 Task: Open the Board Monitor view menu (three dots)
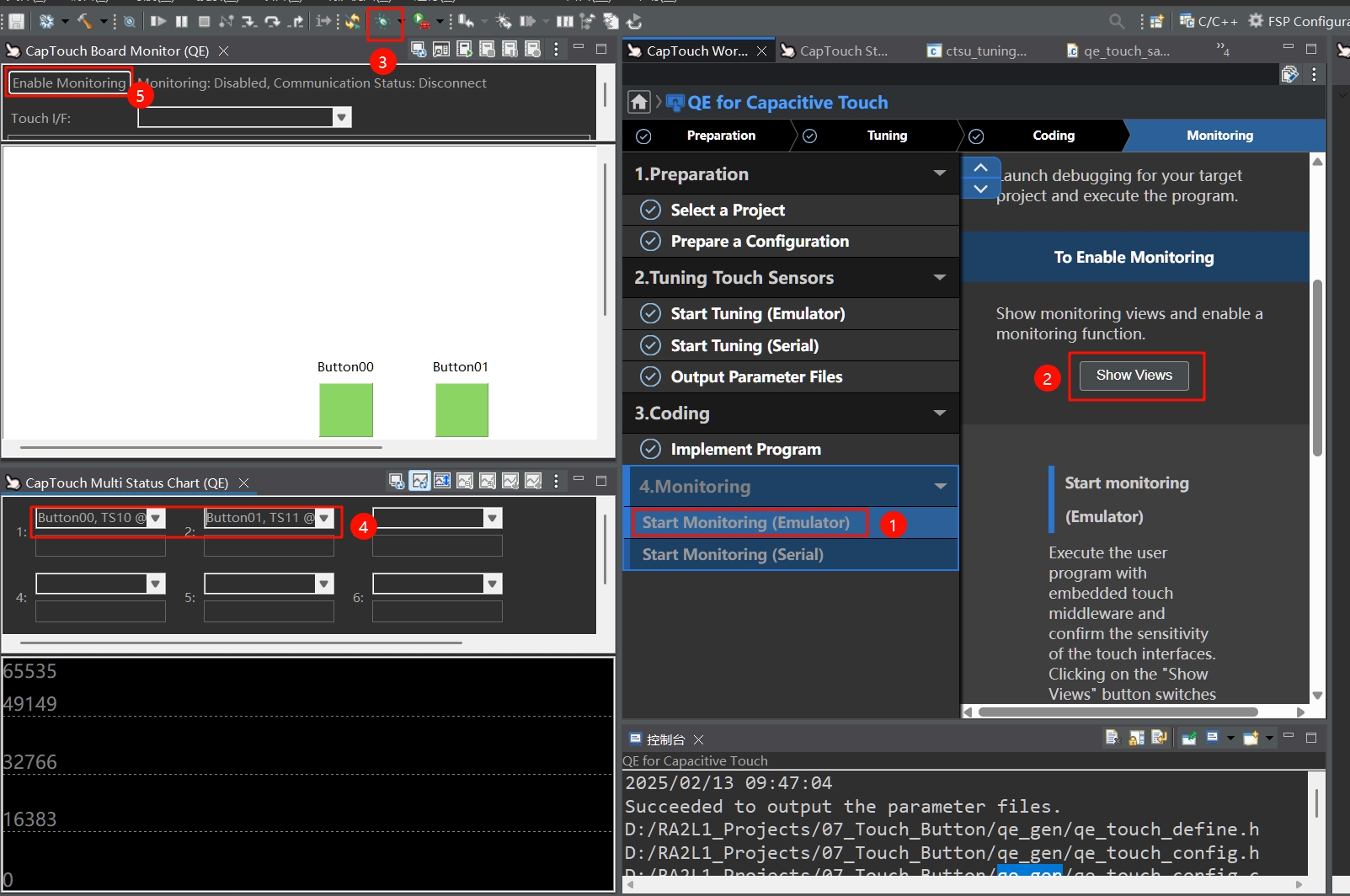pos(556,50)
